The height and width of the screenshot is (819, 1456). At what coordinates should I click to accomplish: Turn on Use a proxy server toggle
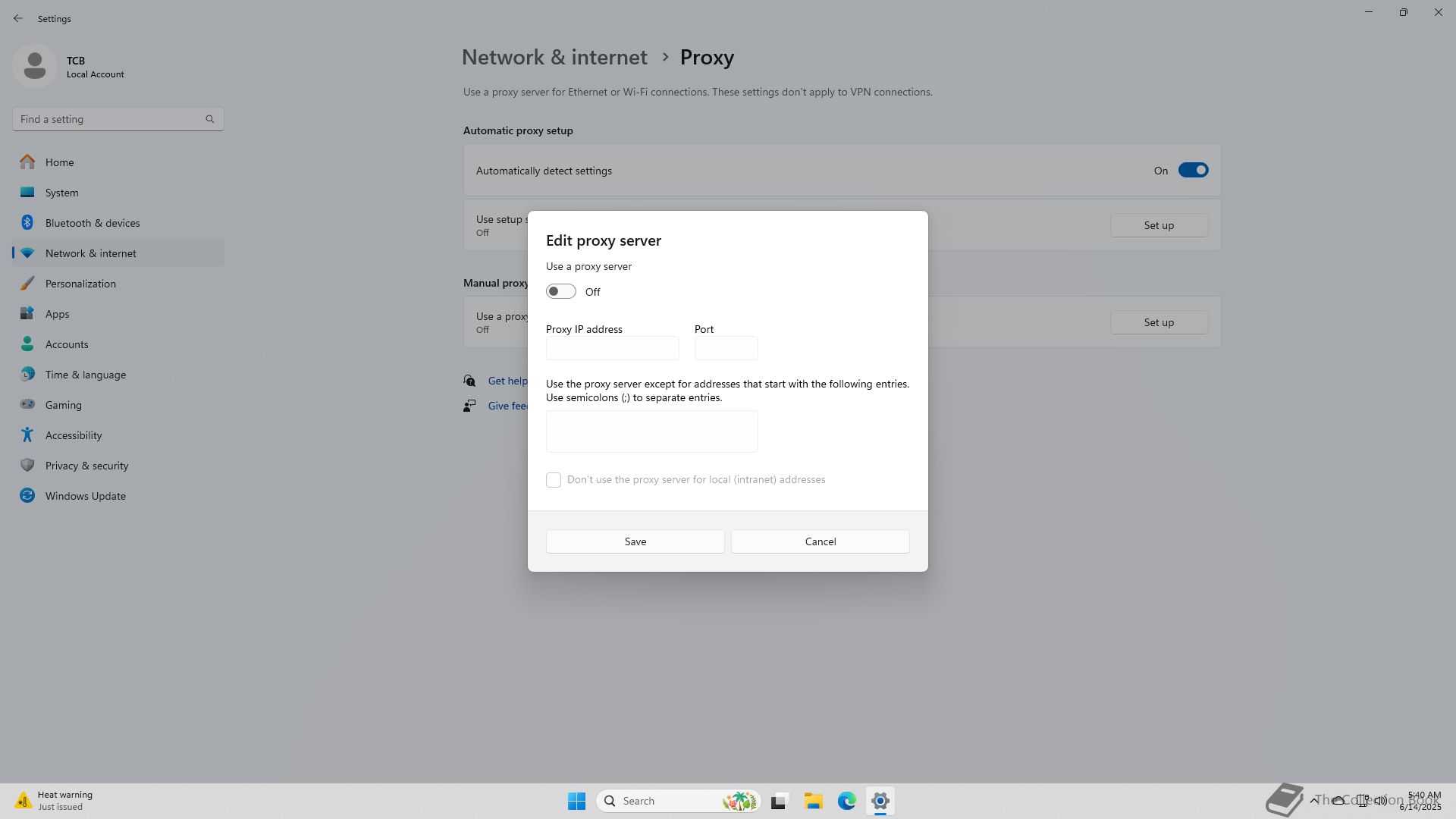coord(561,292)
